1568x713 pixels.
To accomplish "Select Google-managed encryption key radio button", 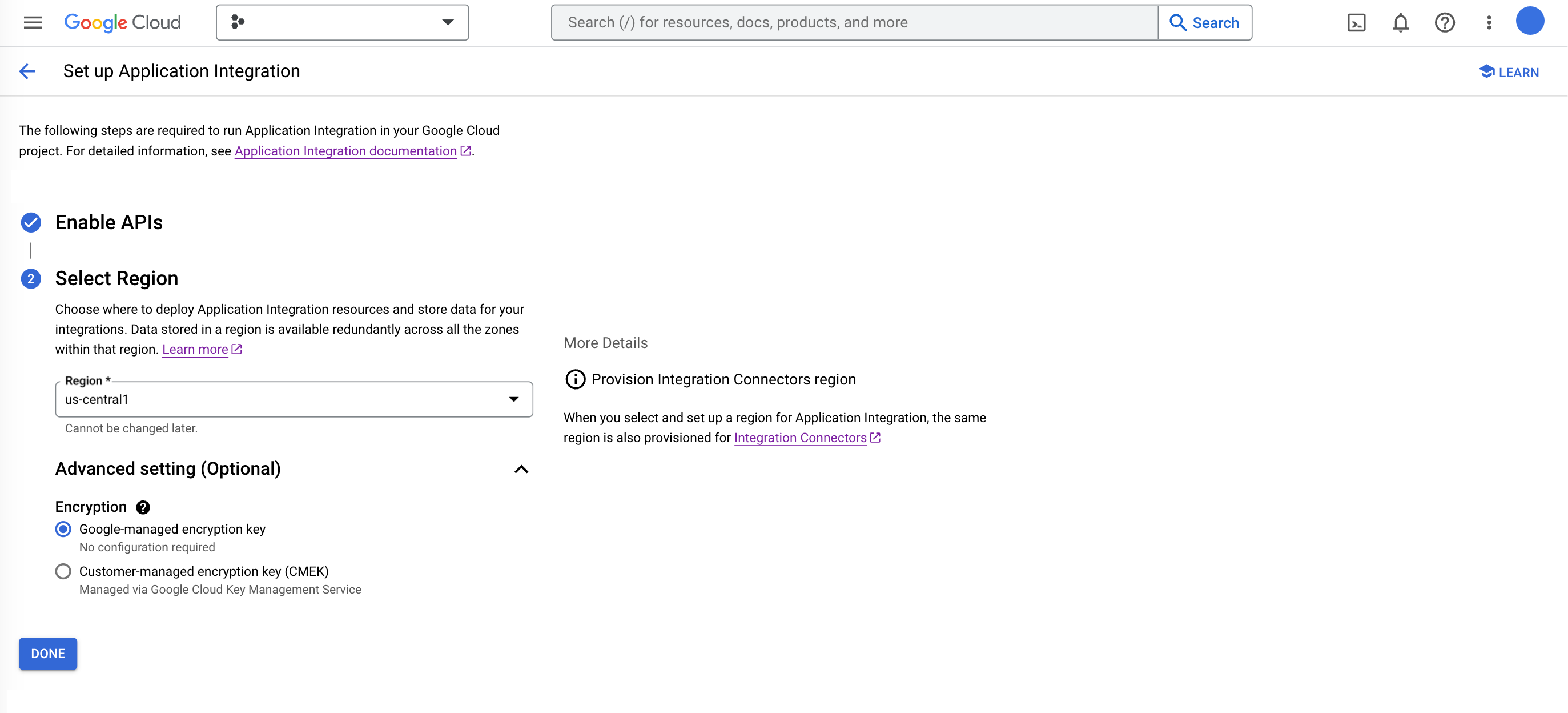I will pos(63,529).
